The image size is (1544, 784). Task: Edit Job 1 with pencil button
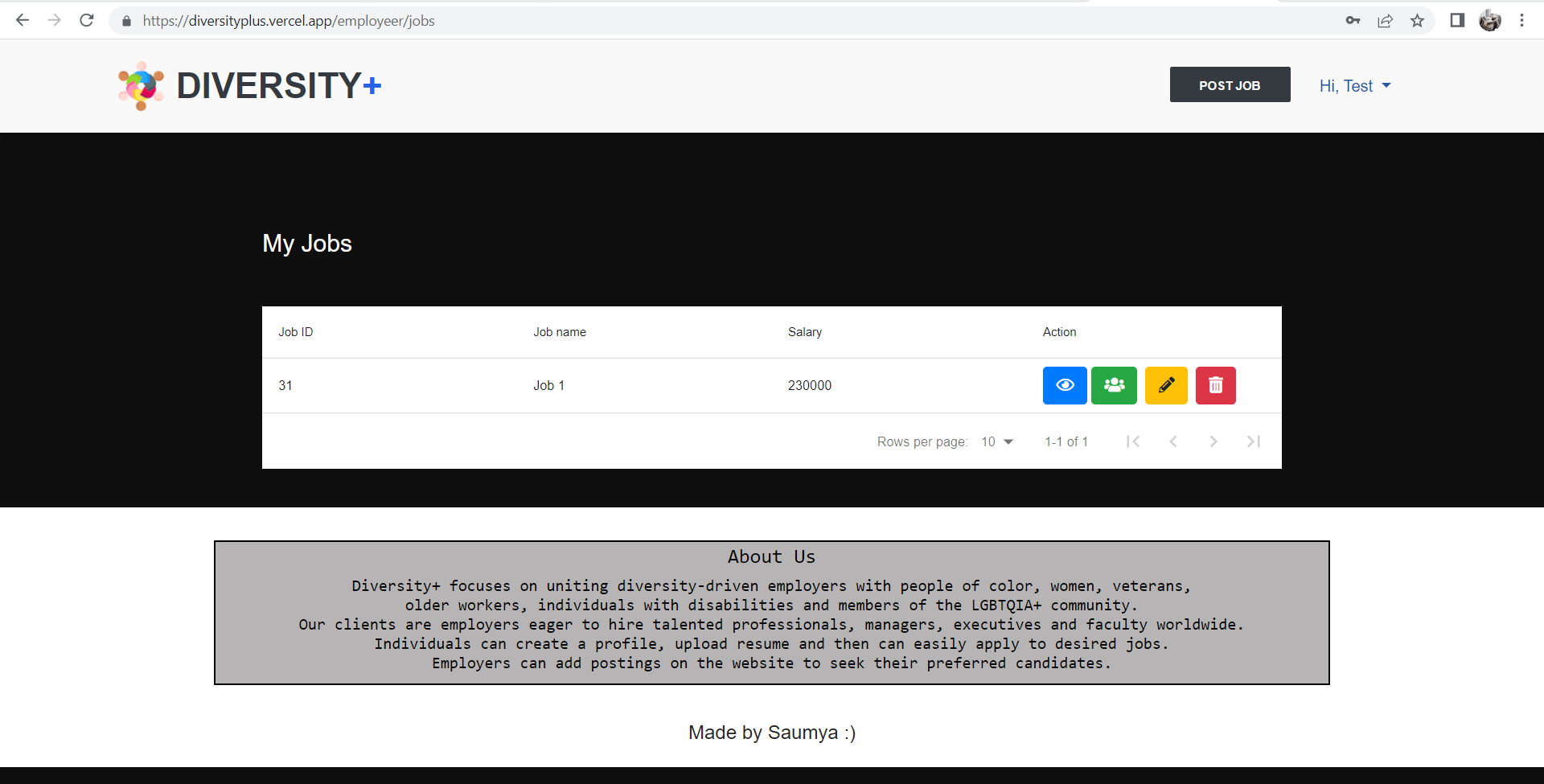[x=1166, y=385]
